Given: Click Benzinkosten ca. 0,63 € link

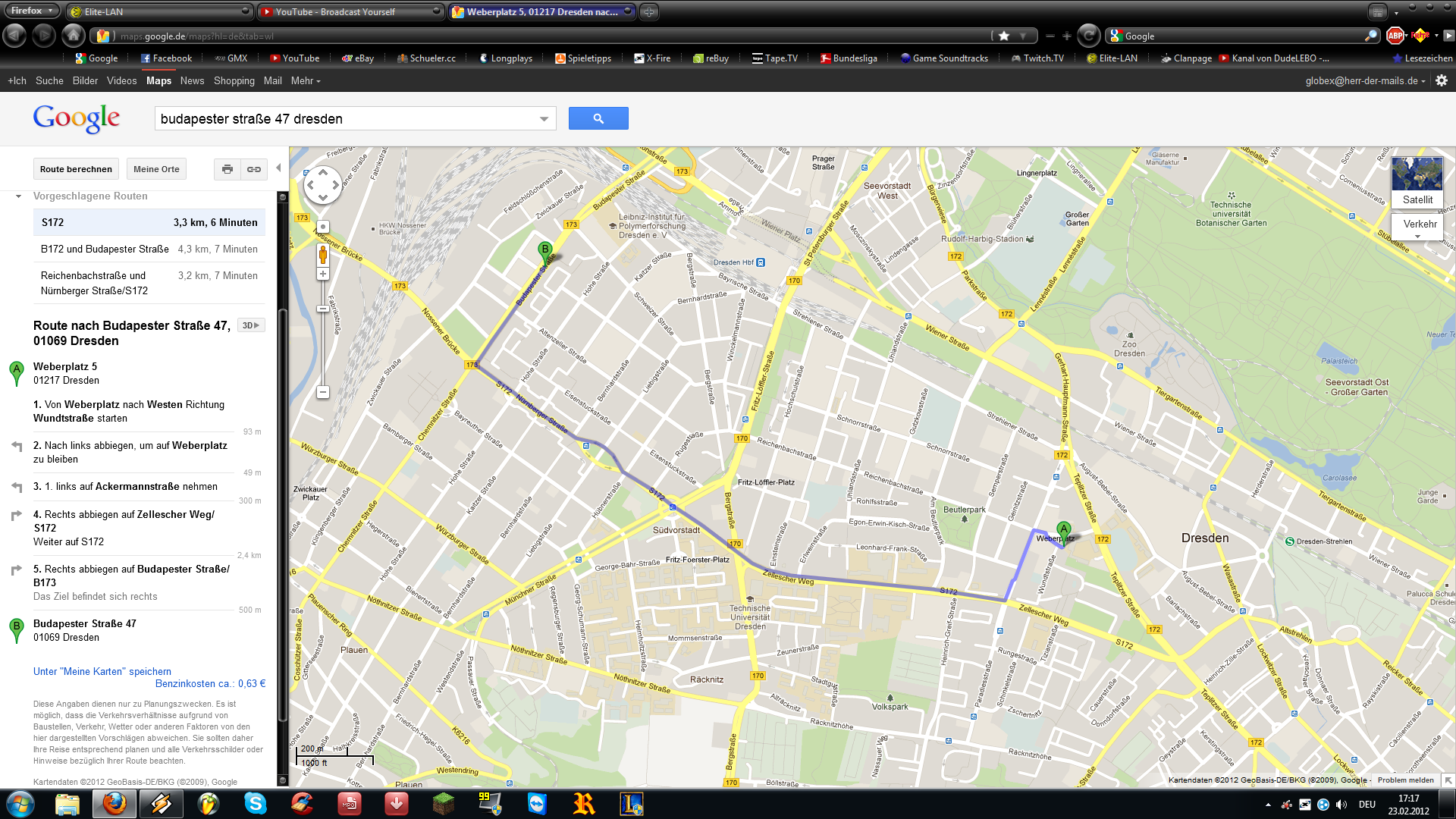Looking at the screenshot, I should point(210,683).
